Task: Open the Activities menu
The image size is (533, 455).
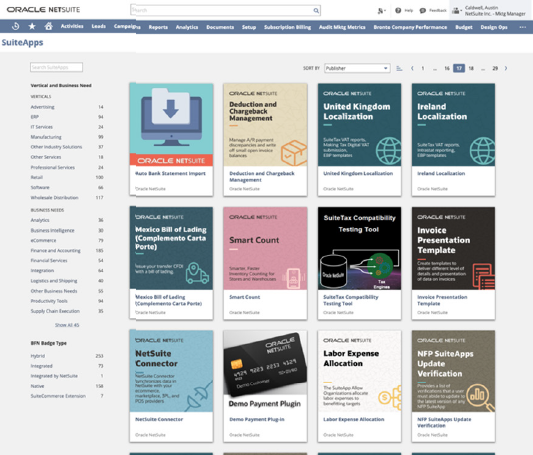Action: pyautogui.click(x=72, y=26)
